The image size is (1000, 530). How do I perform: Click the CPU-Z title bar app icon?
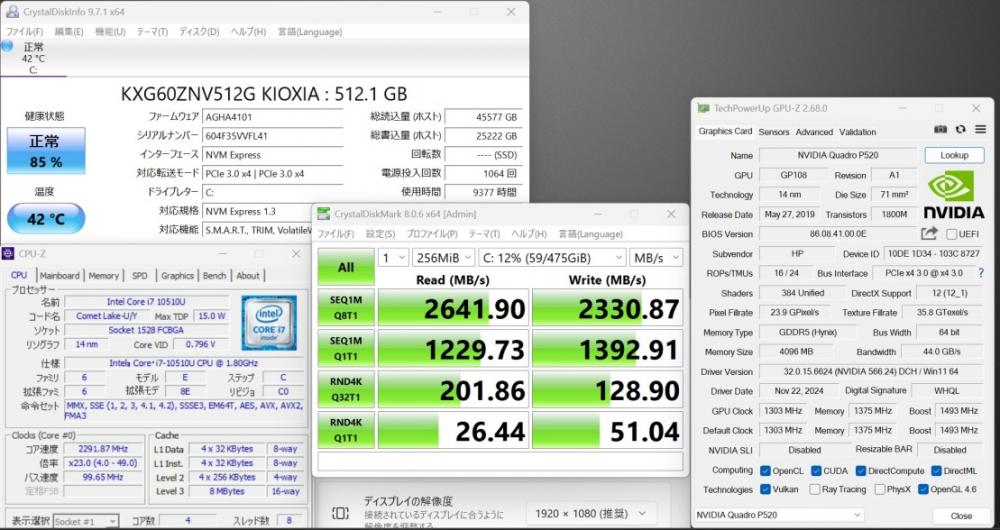[x=8, y=253]
